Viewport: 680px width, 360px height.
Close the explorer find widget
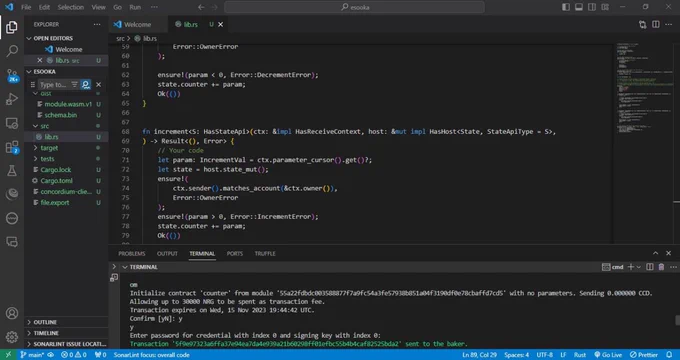point(98,85)
